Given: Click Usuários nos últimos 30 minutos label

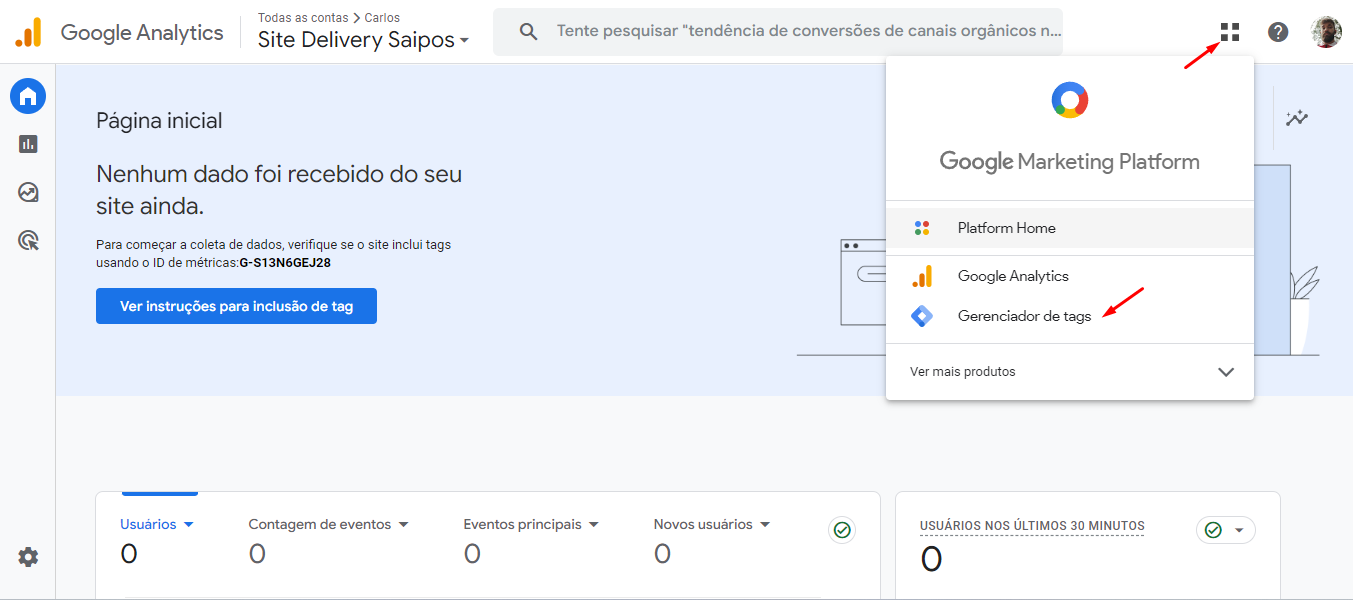Looking at the screenshot, I should click(x=1032, y=526).
